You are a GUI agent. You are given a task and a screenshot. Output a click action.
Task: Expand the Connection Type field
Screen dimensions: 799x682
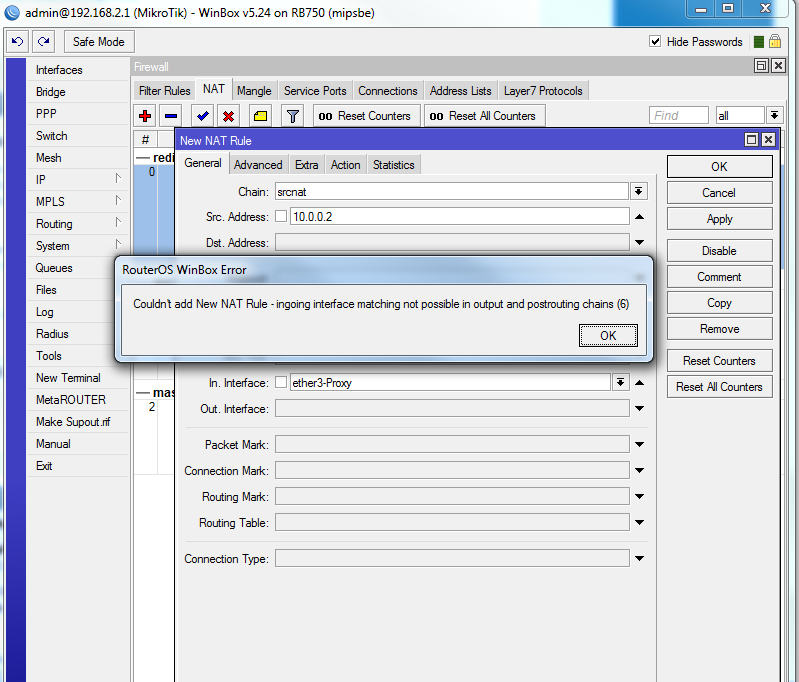pos(640,559)
